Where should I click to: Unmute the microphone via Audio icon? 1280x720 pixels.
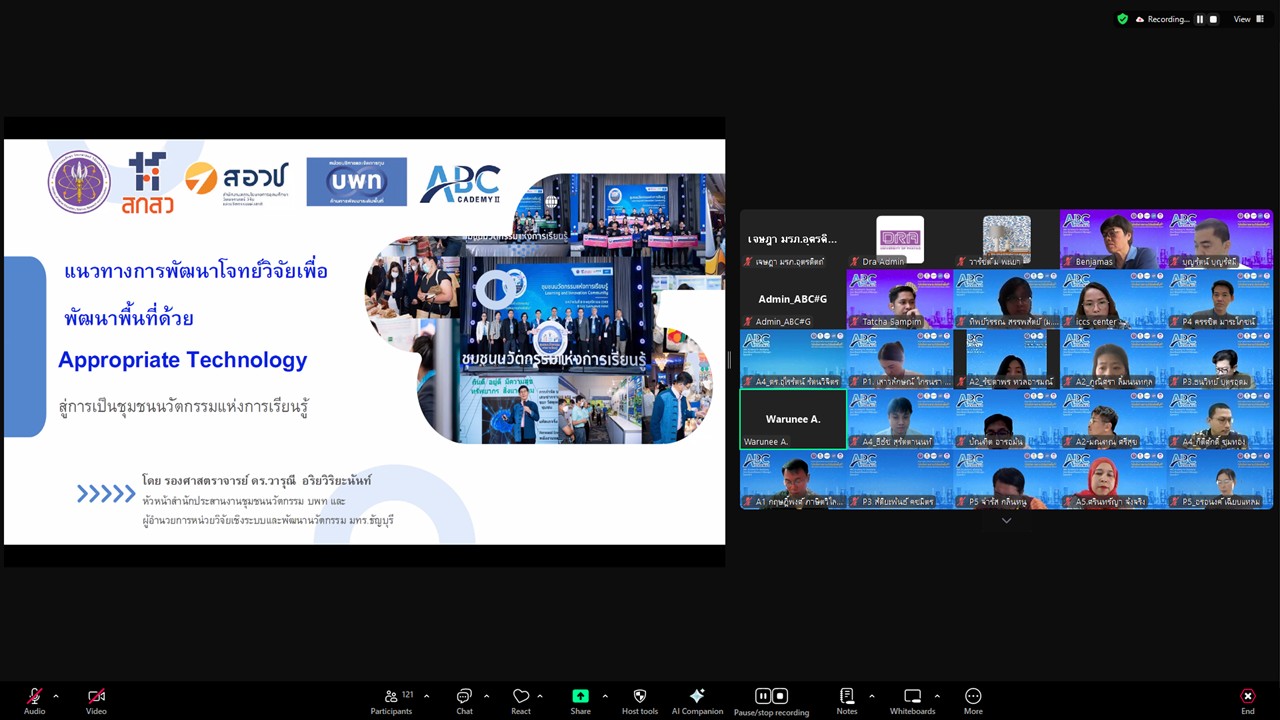coord(34,696)
